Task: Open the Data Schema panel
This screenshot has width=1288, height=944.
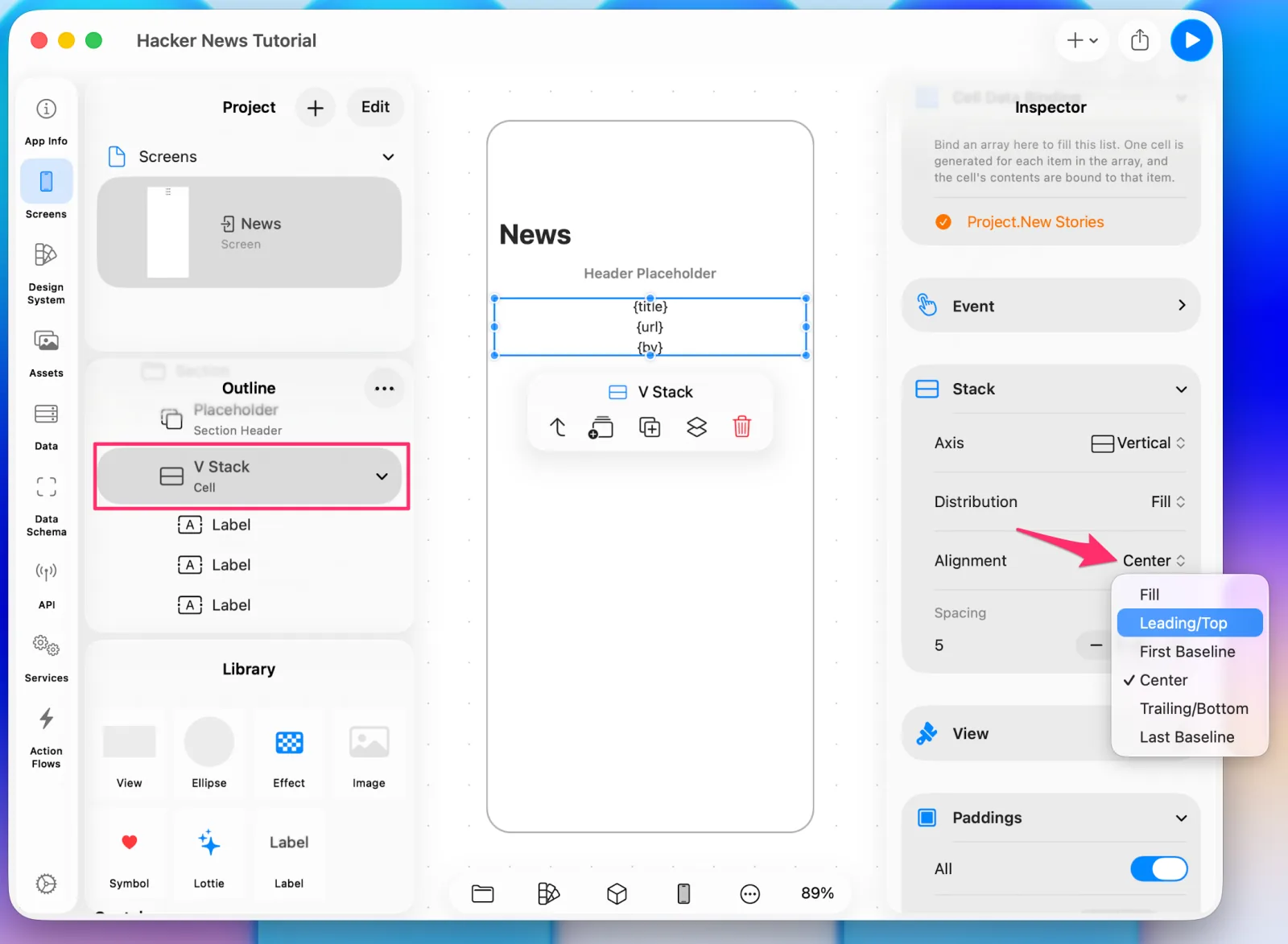Action: tap(46, 505)
